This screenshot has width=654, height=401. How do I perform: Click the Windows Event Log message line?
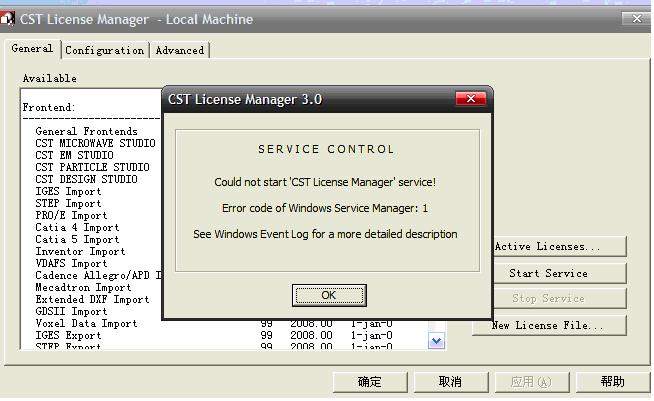point(325,234)
